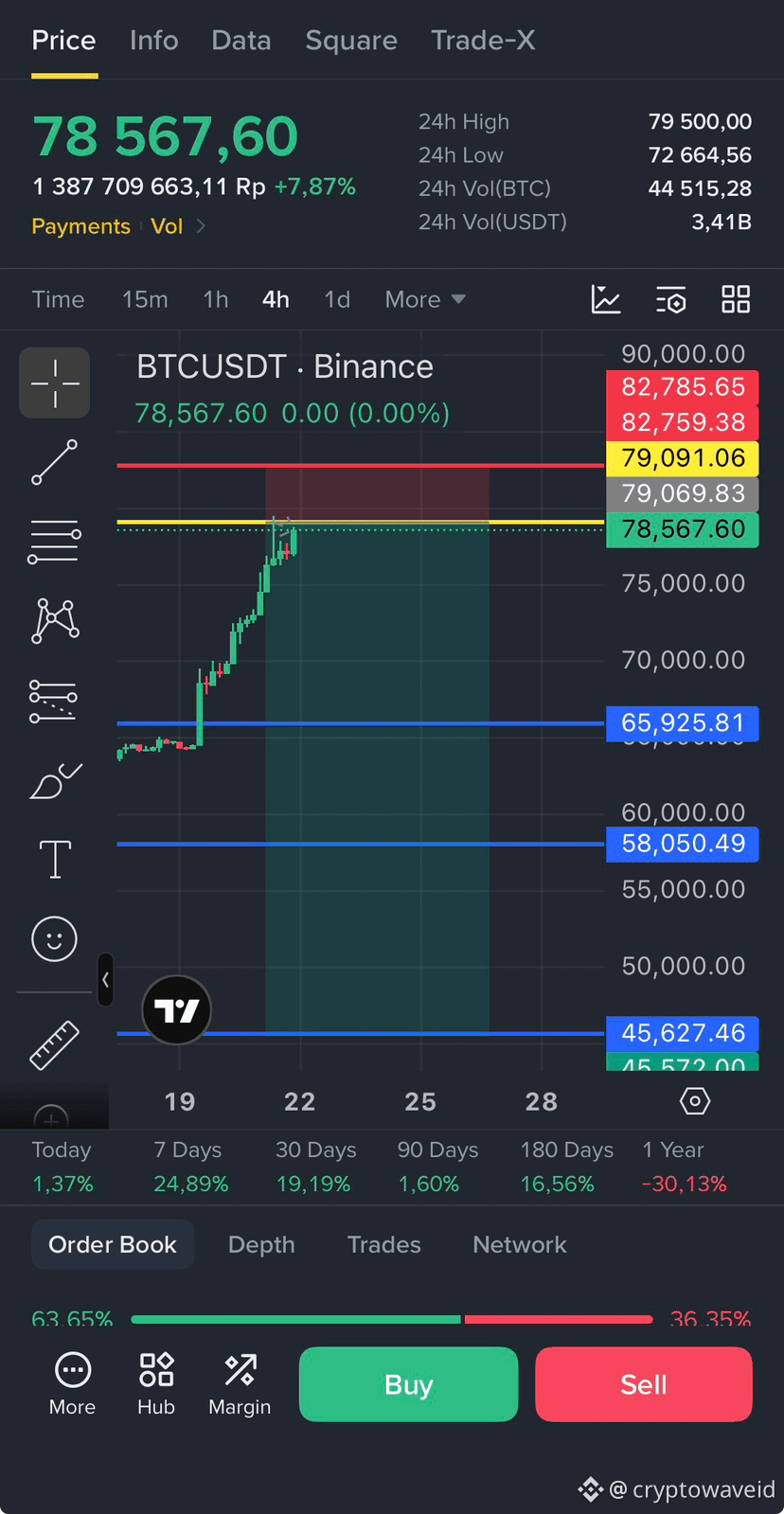Open chart style line icon
Screen dimensions: 784x1514
tap(606, 299)
